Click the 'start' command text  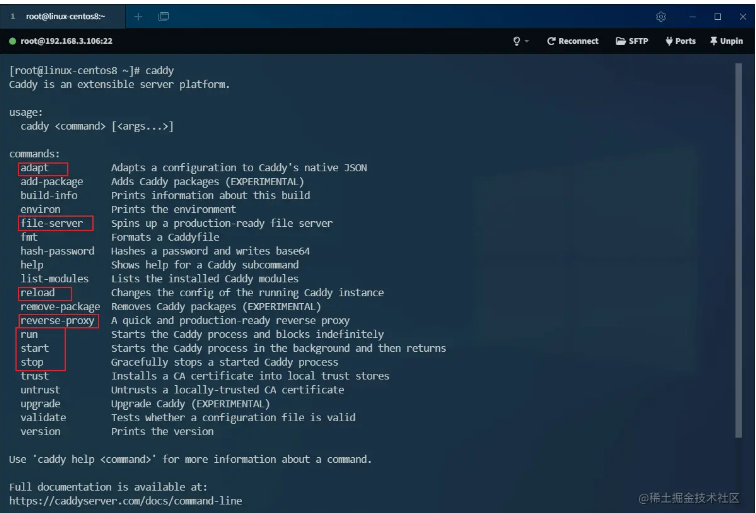pyautogui.click(x=35, y=348)
